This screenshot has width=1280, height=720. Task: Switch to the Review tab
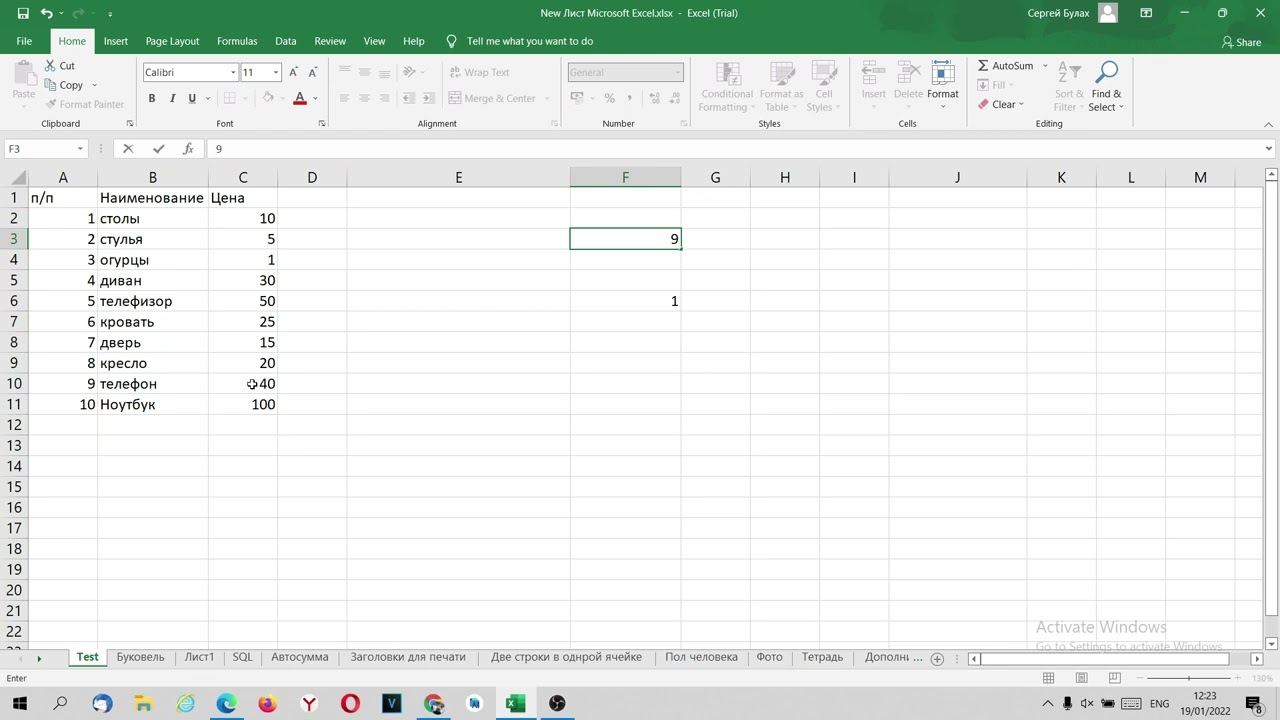coord(330,41)
